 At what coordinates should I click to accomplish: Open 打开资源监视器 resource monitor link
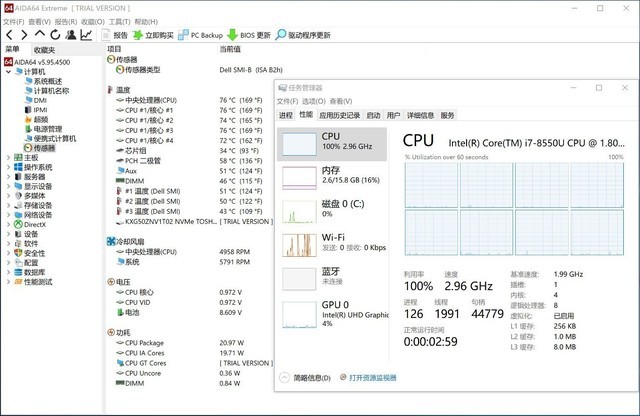pyautogui.click(x=368, y=378)
